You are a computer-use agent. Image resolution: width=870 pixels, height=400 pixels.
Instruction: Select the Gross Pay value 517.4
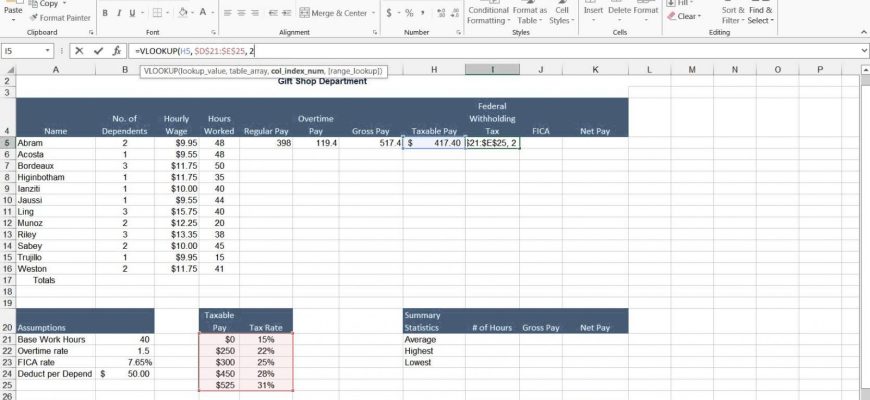tap(371, 143)
